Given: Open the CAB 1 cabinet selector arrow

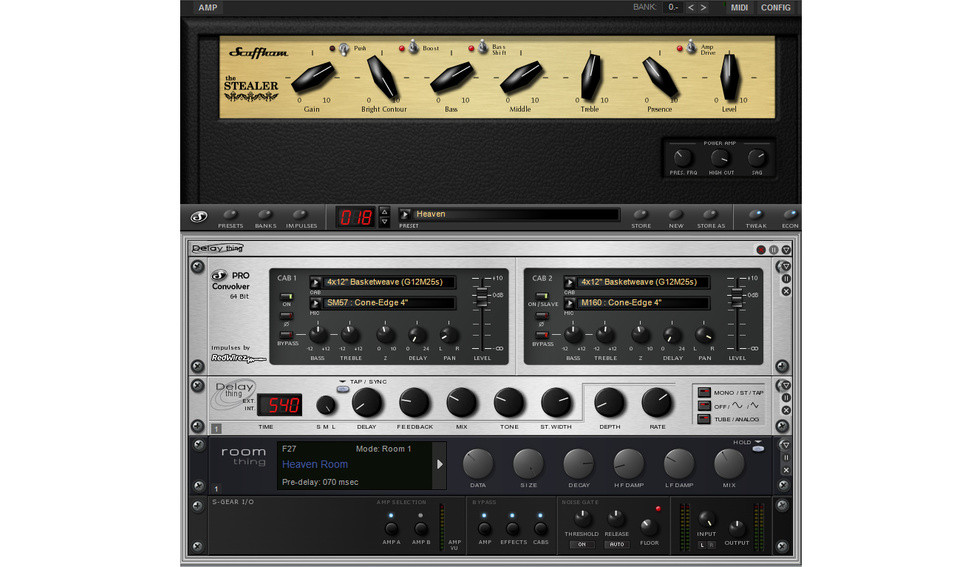Looking at the screenshot, I should 316,283.
